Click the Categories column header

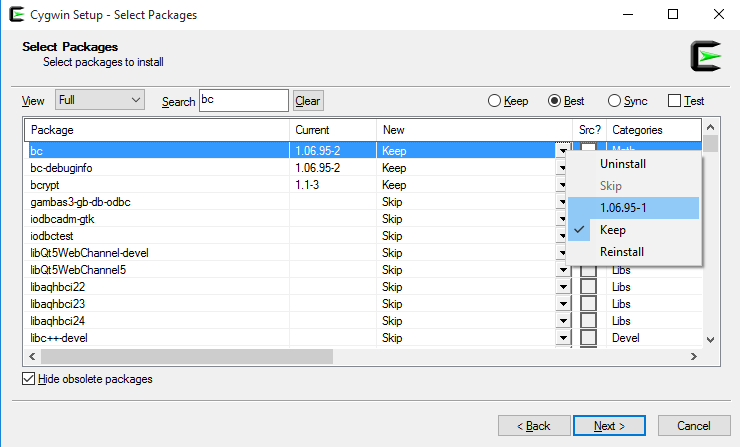pyautogui.click(x=654, y=130)
